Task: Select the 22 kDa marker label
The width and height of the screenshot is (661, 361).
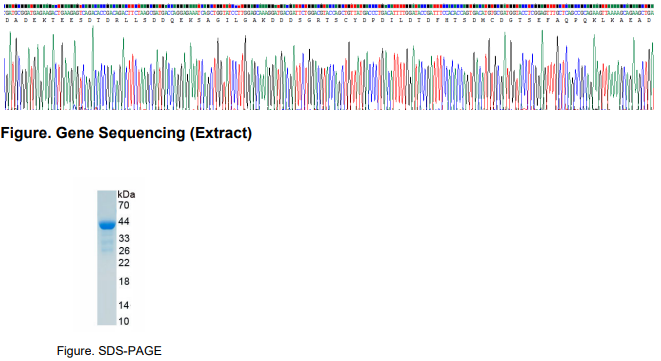Action: [x=124, y=263]
